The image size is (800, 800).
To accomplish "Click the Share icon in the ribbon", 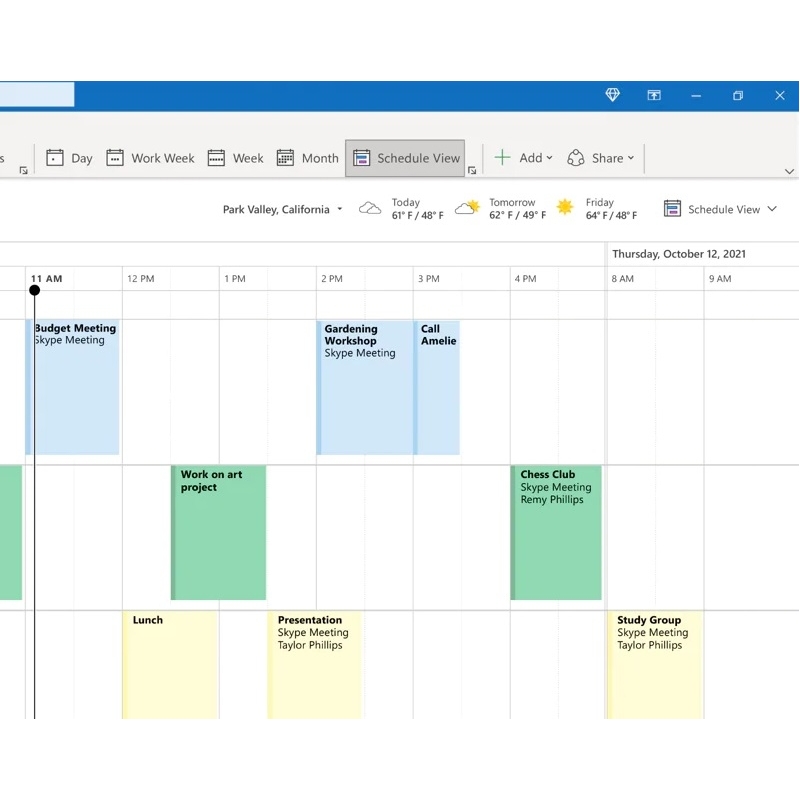I will coord(576,158).
